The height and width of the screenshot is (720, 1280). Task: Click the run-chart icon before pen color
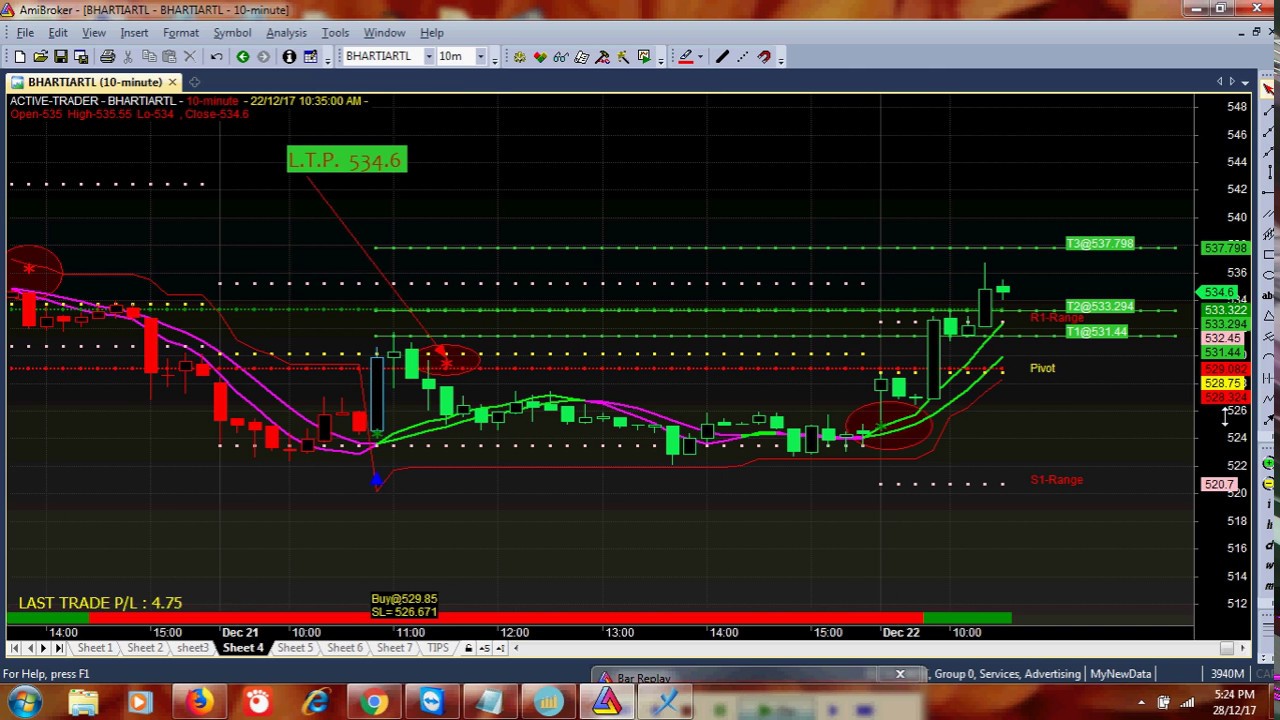tap(644, 57)
